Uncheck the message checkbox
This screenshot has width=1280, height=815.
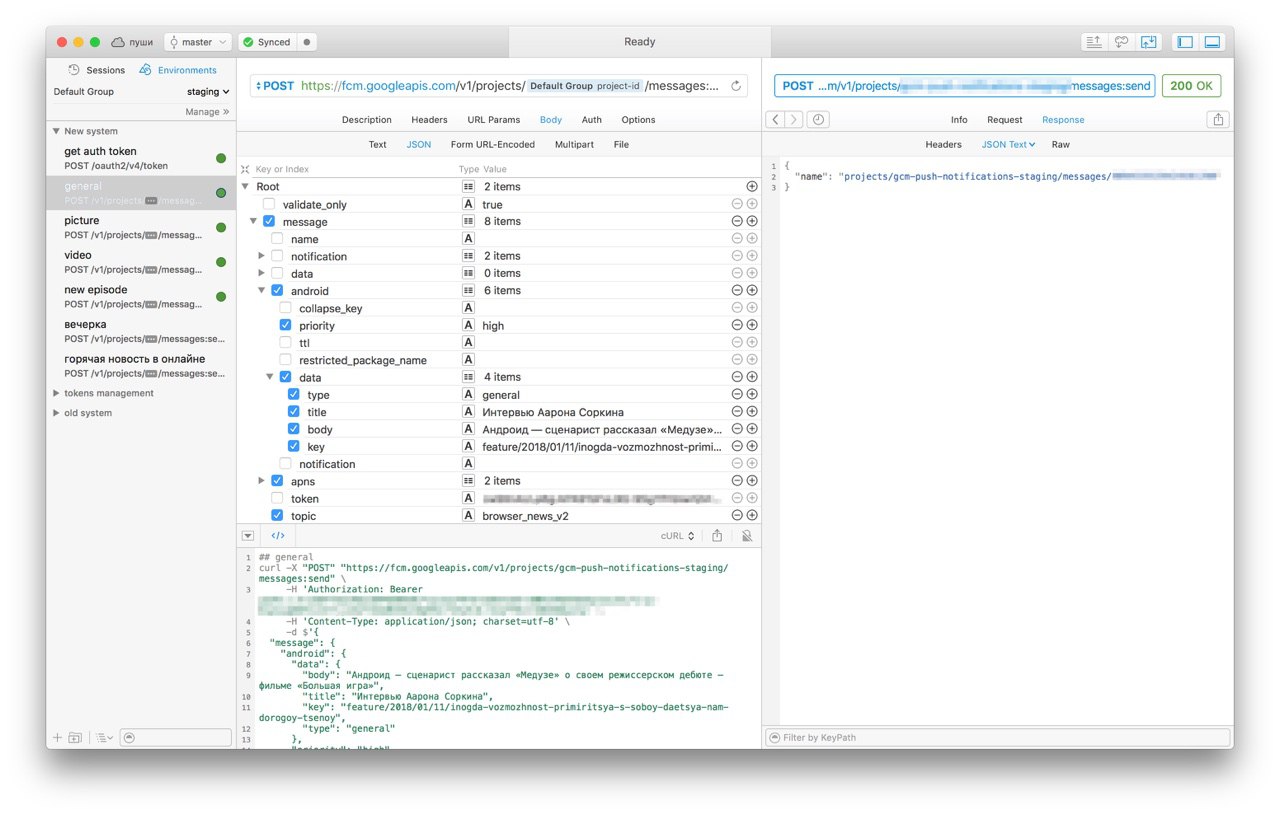pos(269,222)
